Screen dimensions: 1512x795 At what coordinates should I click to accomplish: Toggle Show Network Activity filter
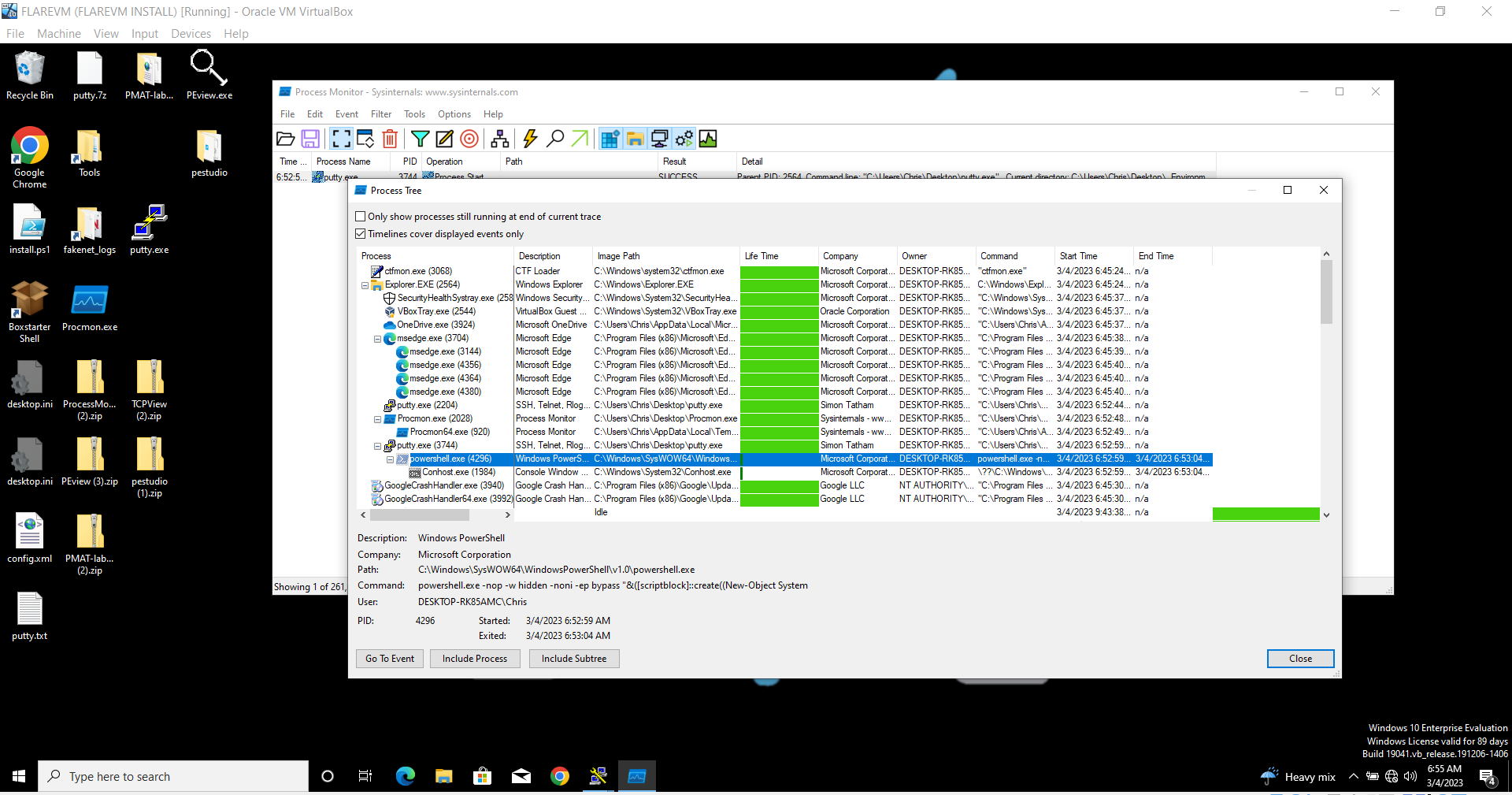pos(659,139)
